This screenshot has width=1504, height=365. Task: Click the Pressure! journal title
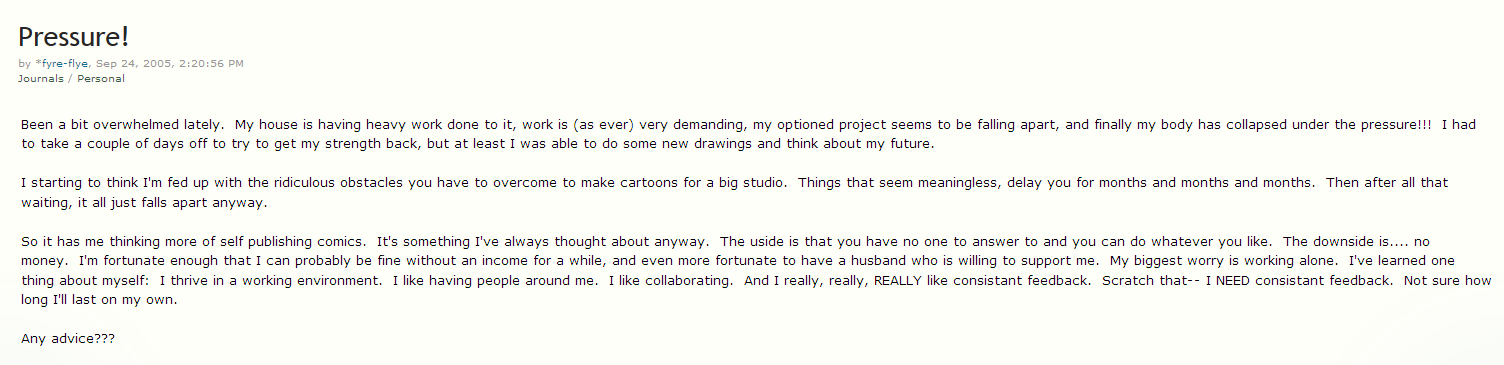click(74, 37)
